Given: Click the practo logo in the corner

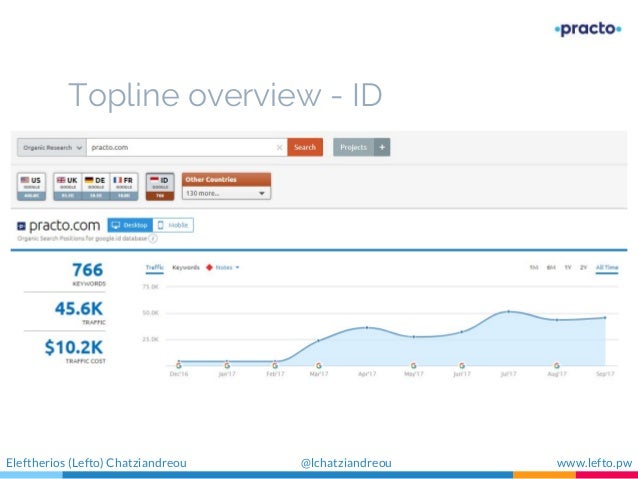Looking at the screenshot, I should [x=588, y=29].
